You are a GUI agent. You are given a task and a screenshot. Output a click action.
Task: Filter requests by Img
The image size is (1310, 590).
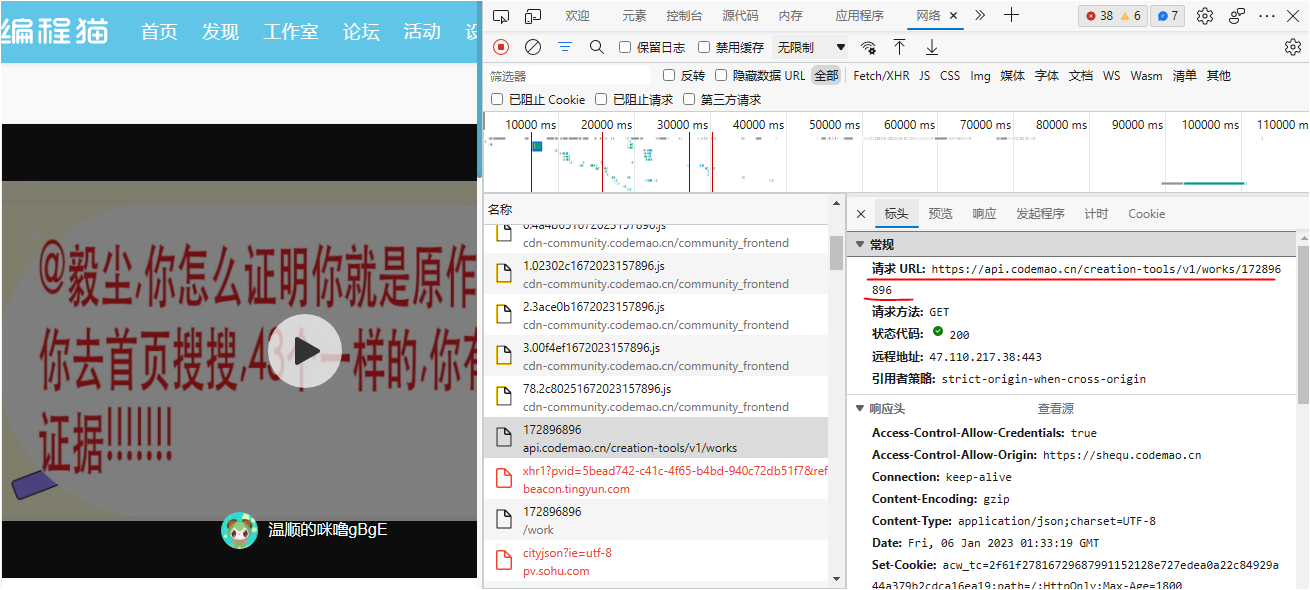tap(980, 76)
